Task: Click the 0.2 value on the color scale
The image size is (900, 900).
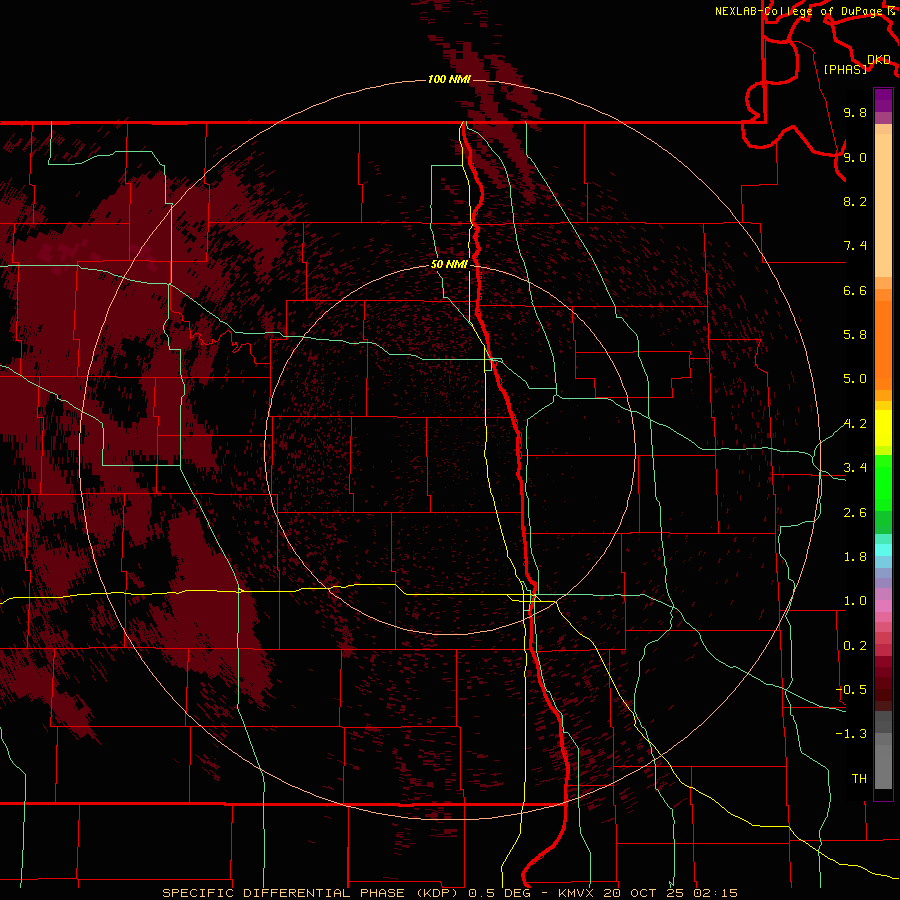Action: (x=855, y=646)
